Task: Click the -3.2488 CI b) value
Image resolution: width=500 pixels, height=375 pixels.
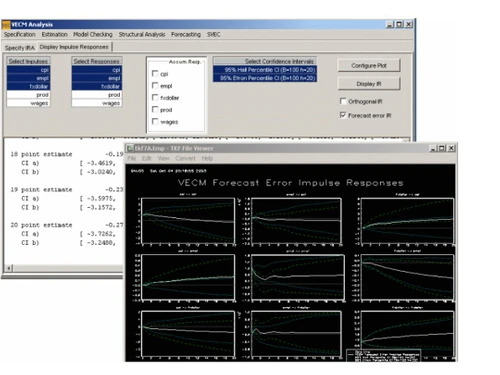Action: 101,243
